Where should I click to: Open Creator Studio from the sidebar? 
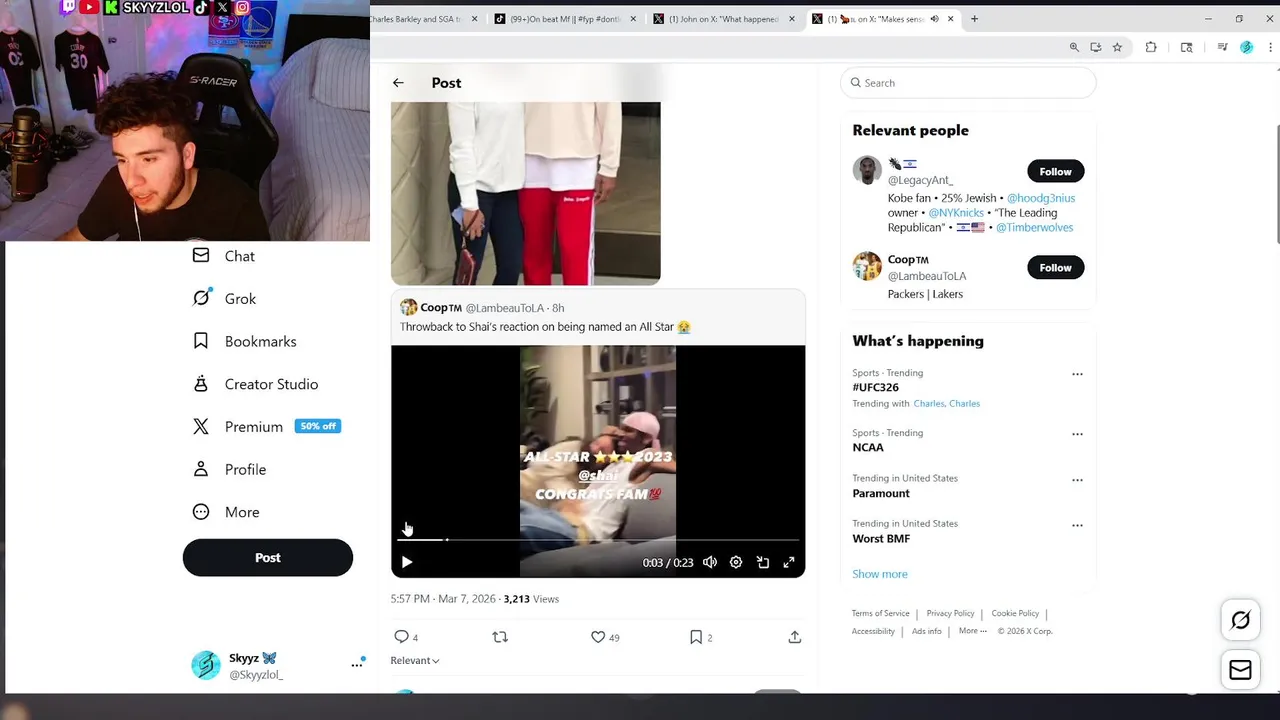click(255, 384)
